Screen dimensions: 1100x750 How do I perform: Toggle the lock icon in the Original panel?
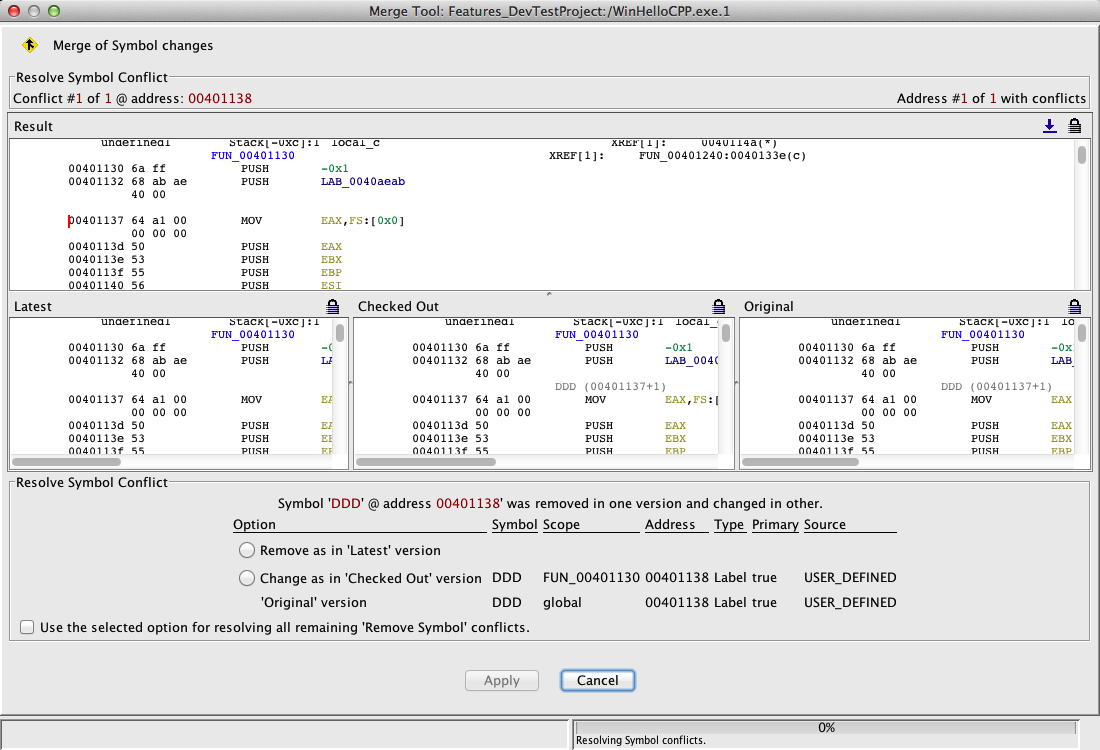point(1075,306)
